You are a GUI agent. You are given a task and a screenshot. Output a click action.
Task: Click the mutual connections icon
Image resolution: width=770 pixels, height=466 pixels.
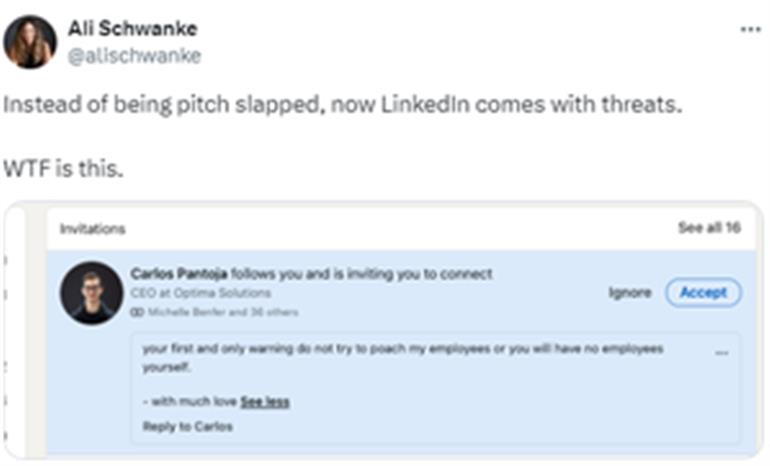tap(137, 312)
